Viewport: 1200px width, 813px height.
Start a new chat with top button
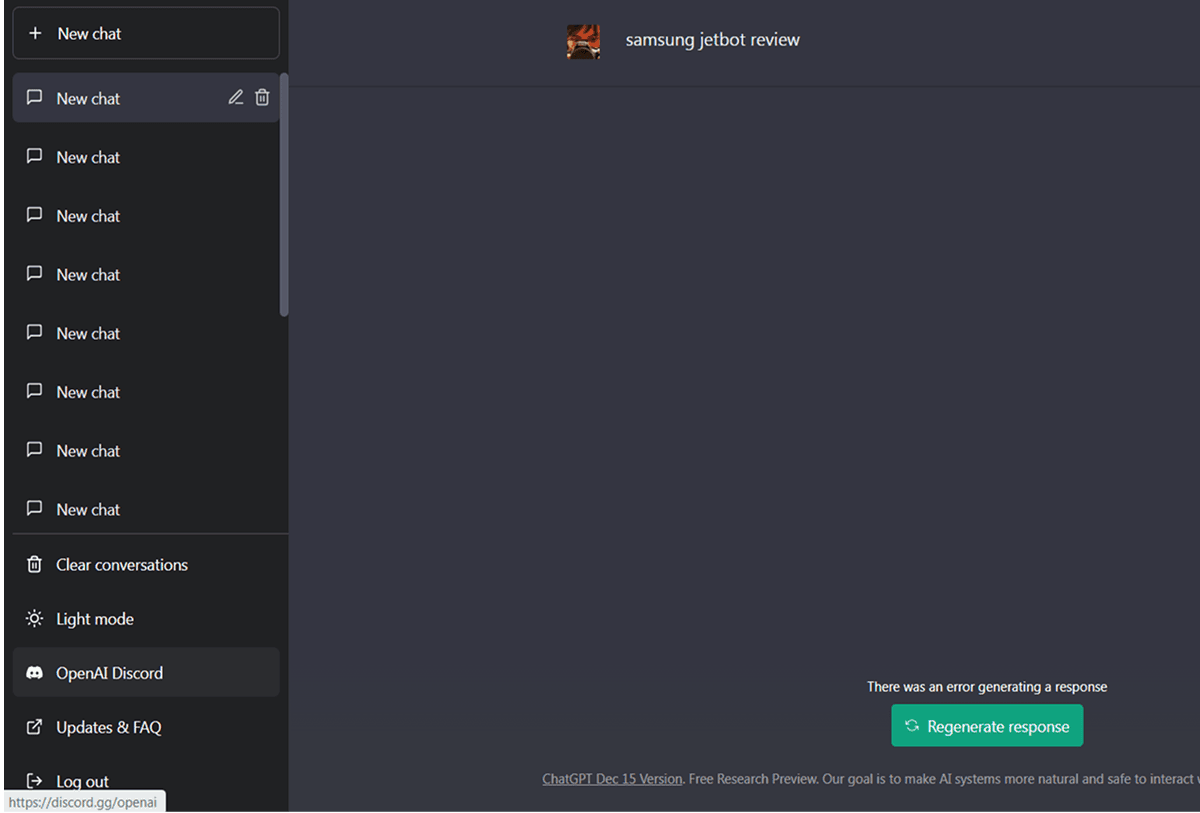146,34
